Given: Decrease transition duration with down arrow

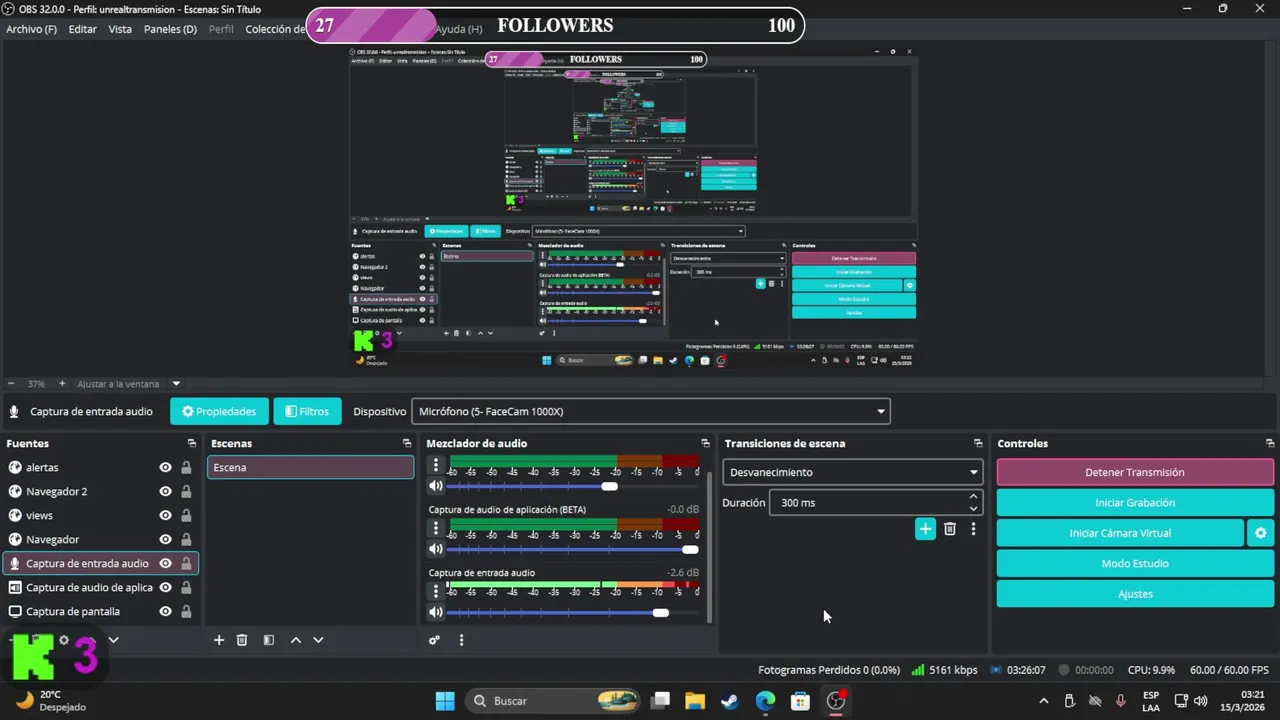Looking at the screenshot, I should 973,509.
